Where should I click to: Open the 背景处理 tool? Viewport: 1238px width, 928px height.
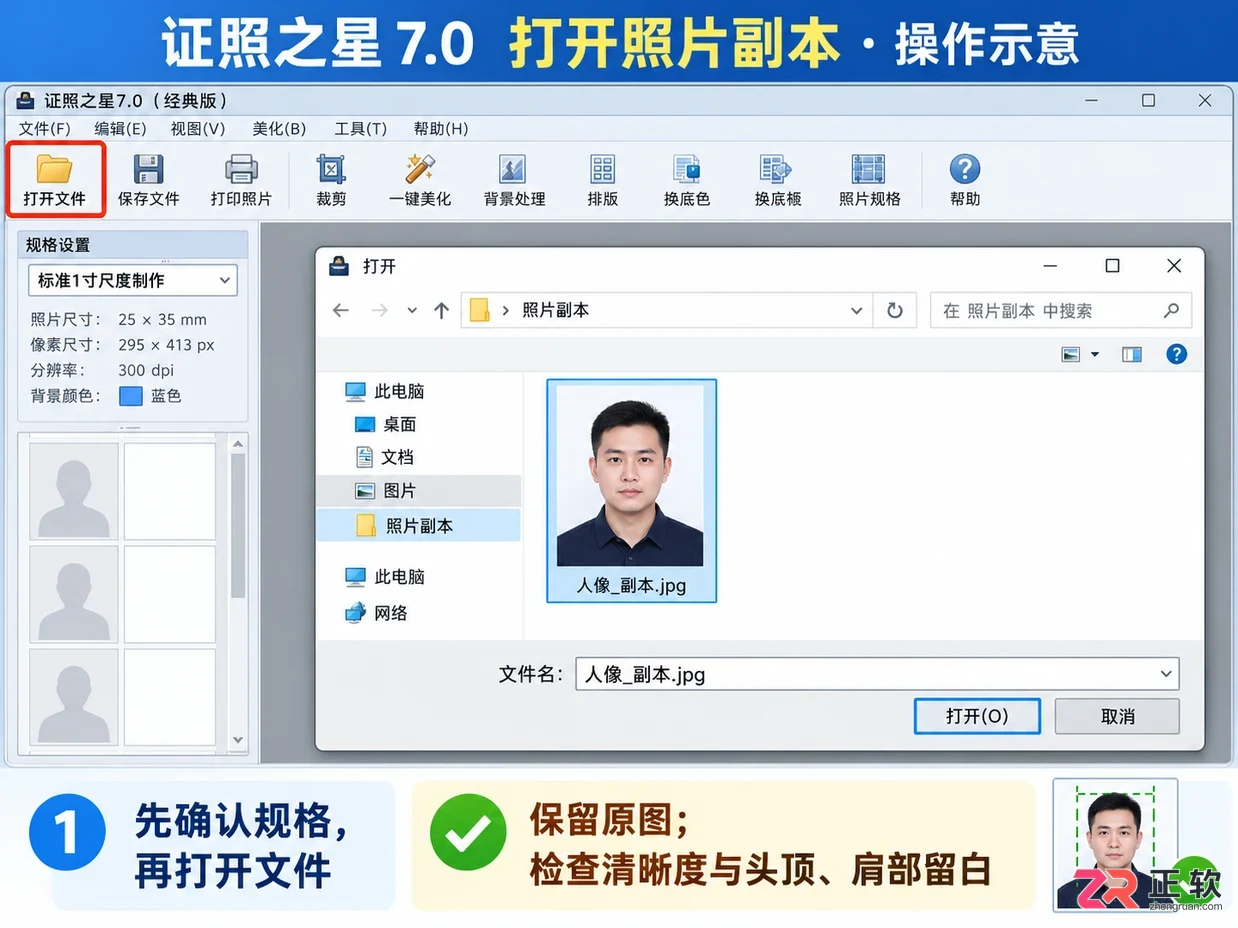coord(514,180)
